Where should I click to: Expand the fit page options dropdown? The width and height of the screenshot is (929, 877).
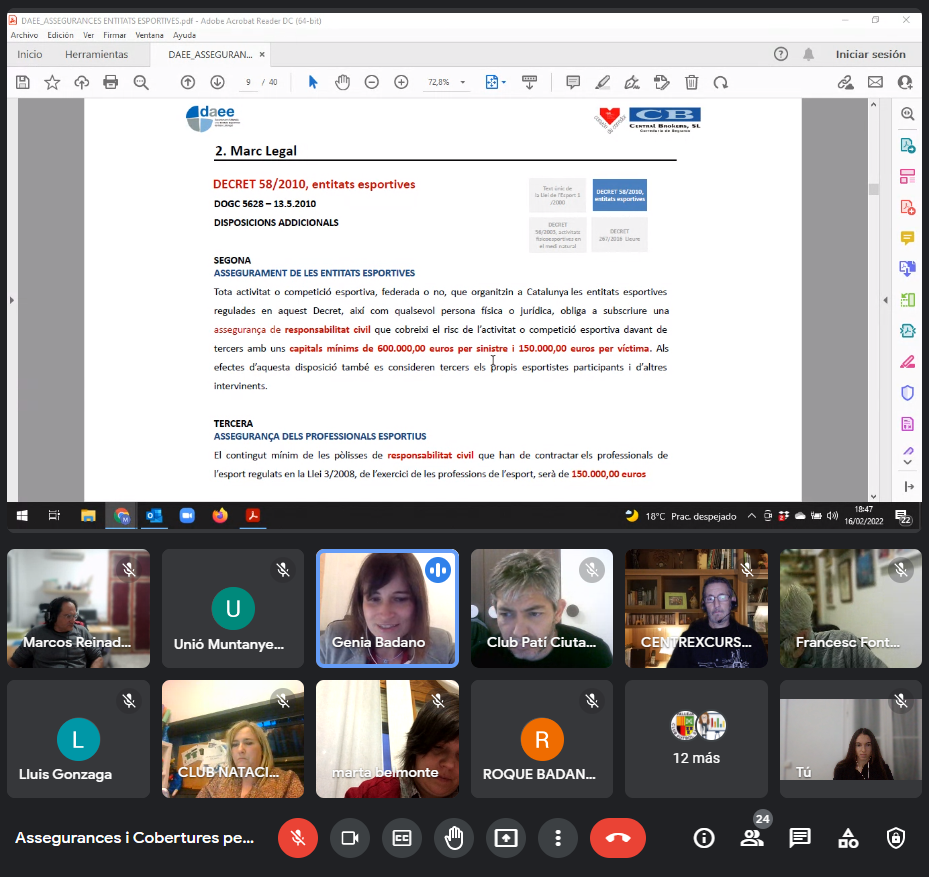point(504,83)
